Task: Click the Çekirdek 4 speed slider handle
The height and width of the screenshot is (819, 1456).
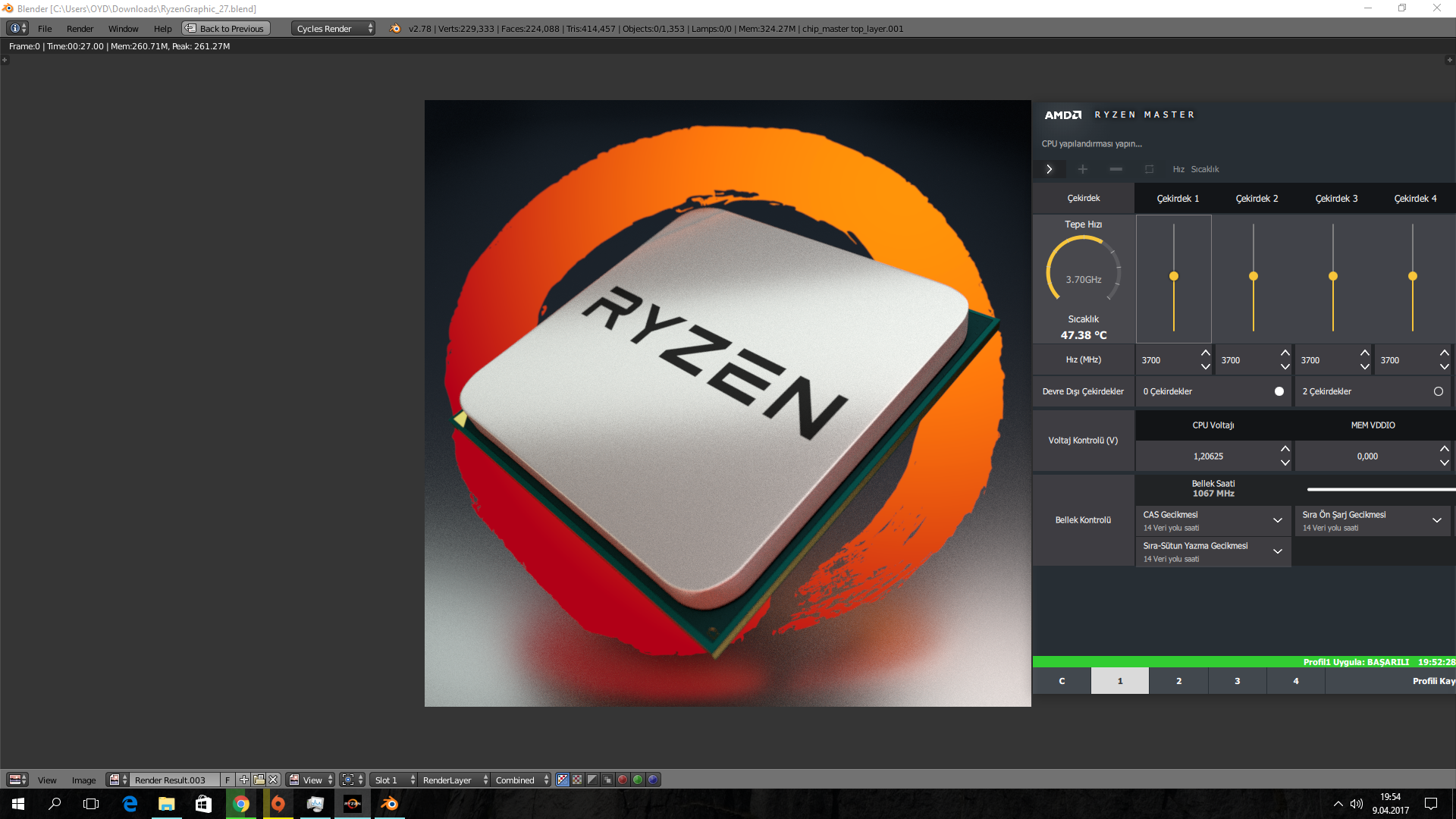Action: 1413,276
